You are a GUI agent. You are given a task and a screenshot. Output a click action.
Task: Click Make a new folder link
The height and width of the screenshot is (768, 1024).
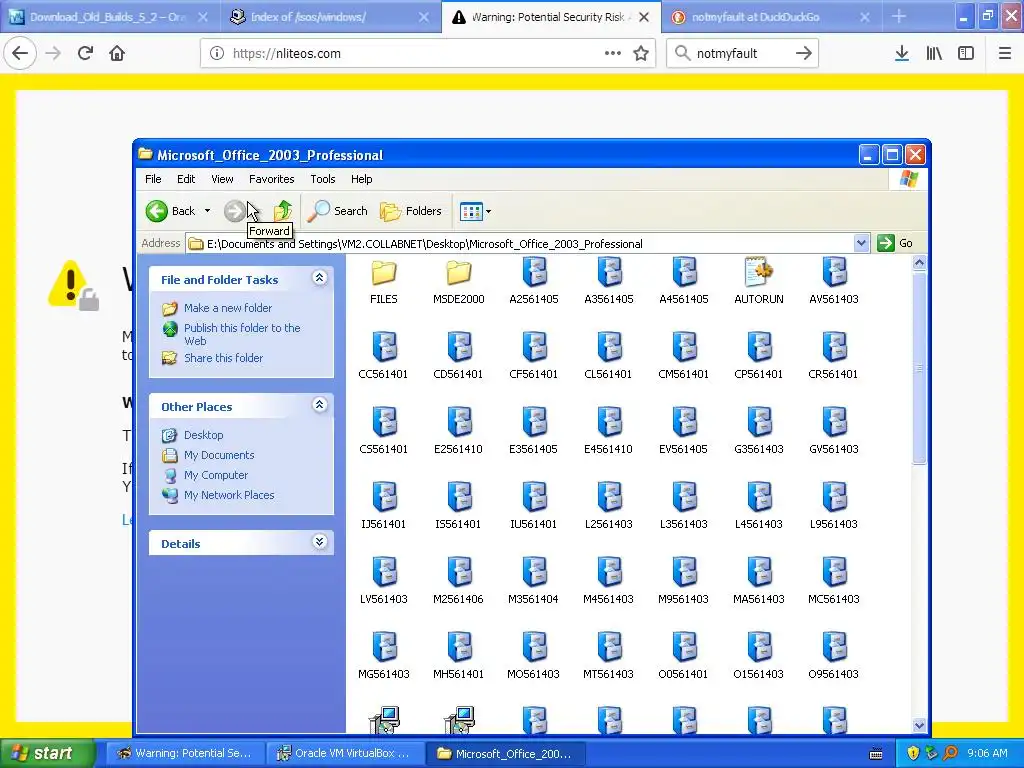point(228,308)
